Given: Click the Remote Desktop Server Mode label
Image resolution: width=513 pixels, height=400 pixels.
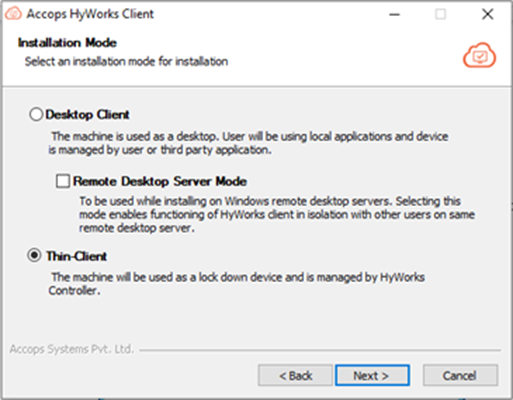Looking at the screenshot, I should click(160, 181).
